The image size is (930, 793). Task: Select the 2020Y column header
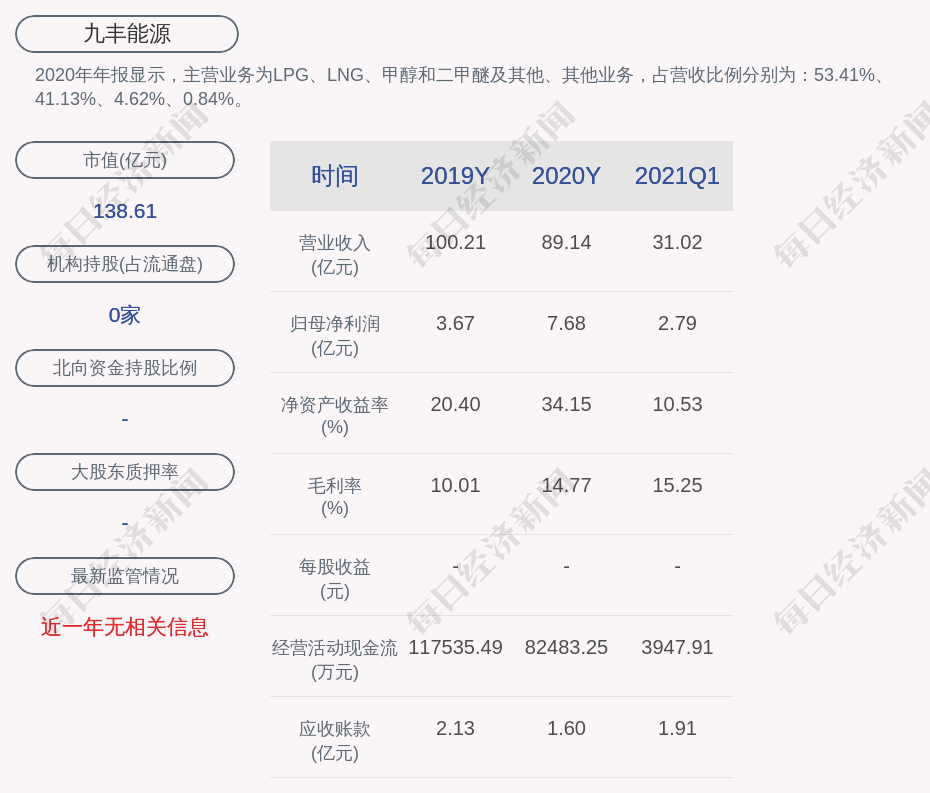(566, 176)
